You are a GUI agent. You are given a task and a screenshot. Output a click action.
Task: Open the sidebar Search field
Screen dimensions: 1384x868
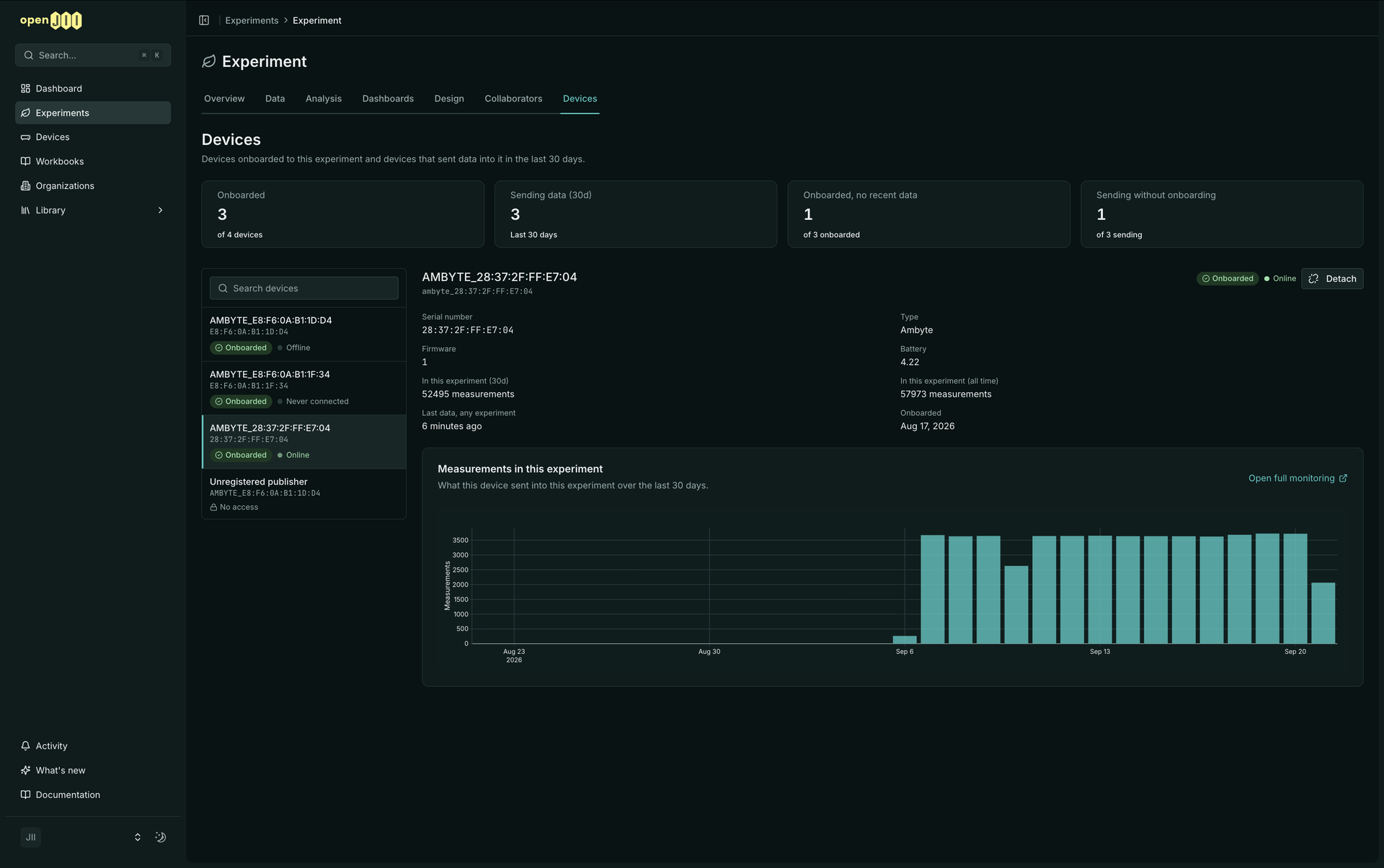coord(93,56)
